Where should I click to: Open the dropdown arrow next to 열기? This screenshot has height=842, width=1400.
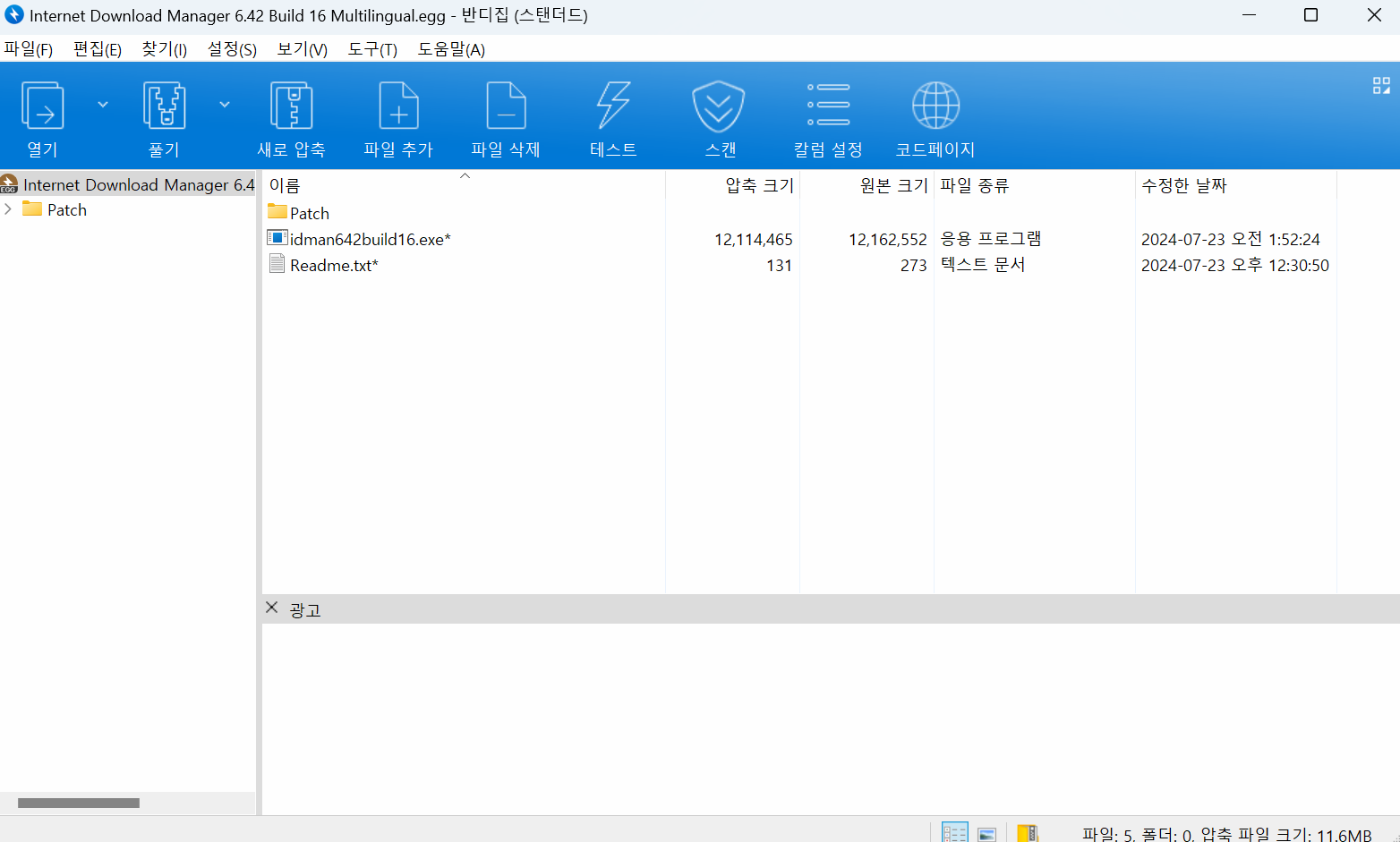point(103,105)
